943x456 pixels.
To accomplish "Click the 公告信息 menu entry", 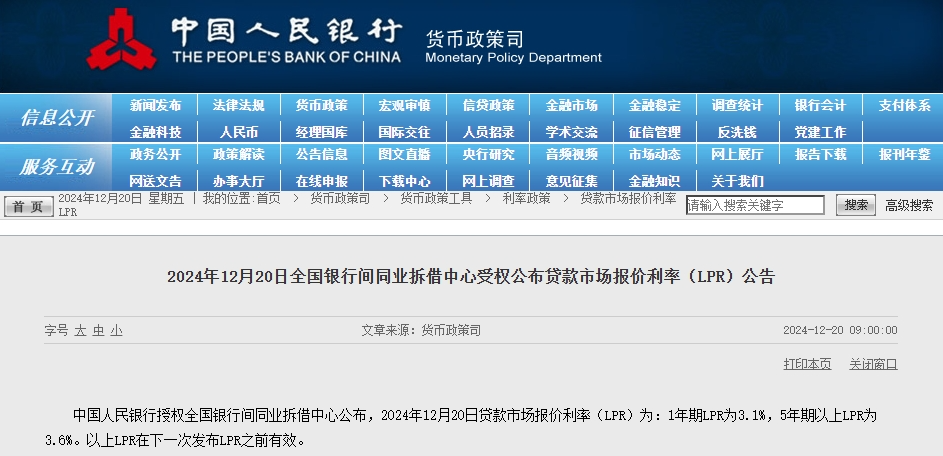I will click(321, 154).
